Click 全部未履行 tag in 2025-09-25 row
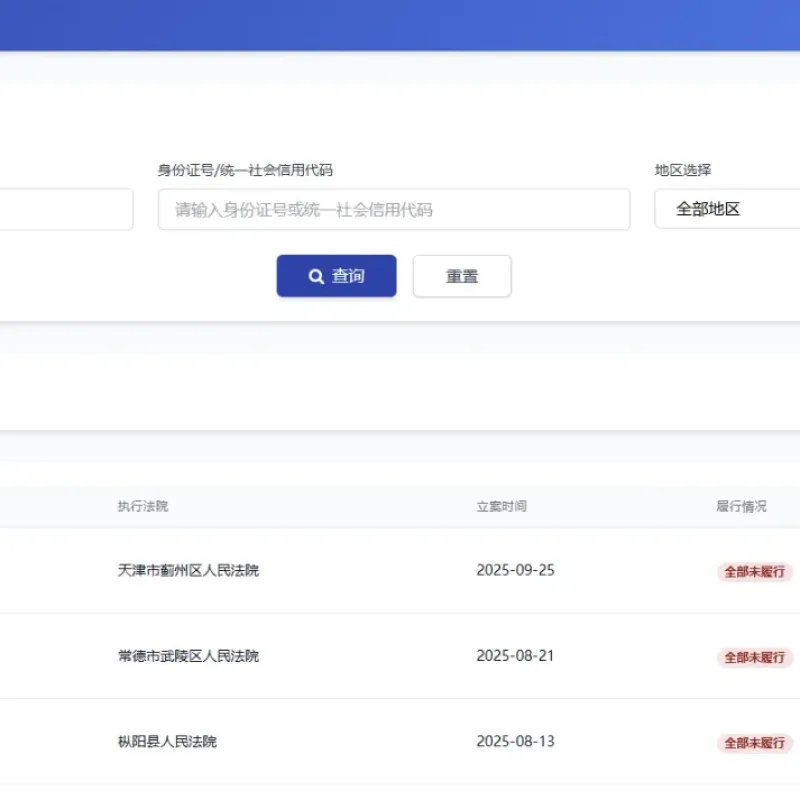The width and height of the screenshot is (800, 800). 755,571
